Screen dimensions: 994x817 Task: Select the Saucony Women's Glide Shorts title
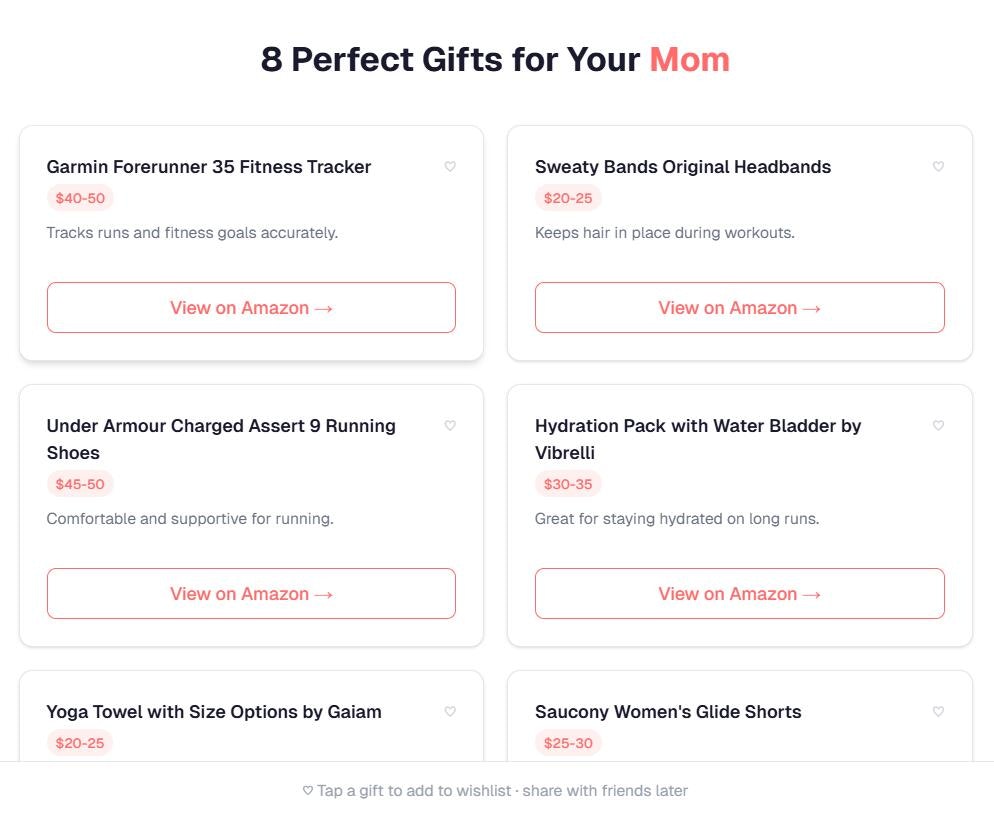667,712
